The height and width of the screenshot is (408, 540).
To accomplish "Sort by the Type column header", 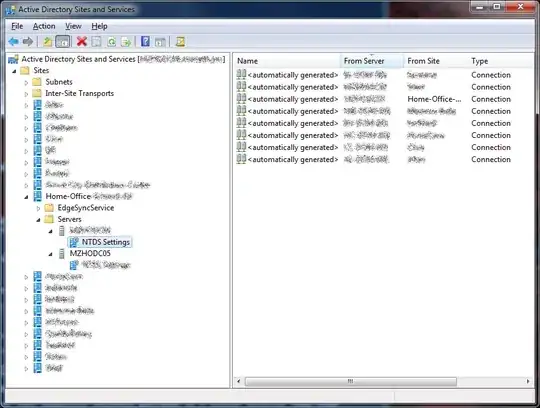I will pyautogui.click(x=500, y=61).
